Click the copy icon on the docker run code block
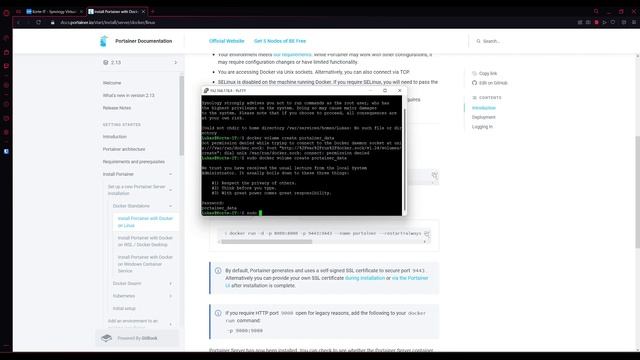The height and width of the screenshot is (360, 640). coord(427,233)
